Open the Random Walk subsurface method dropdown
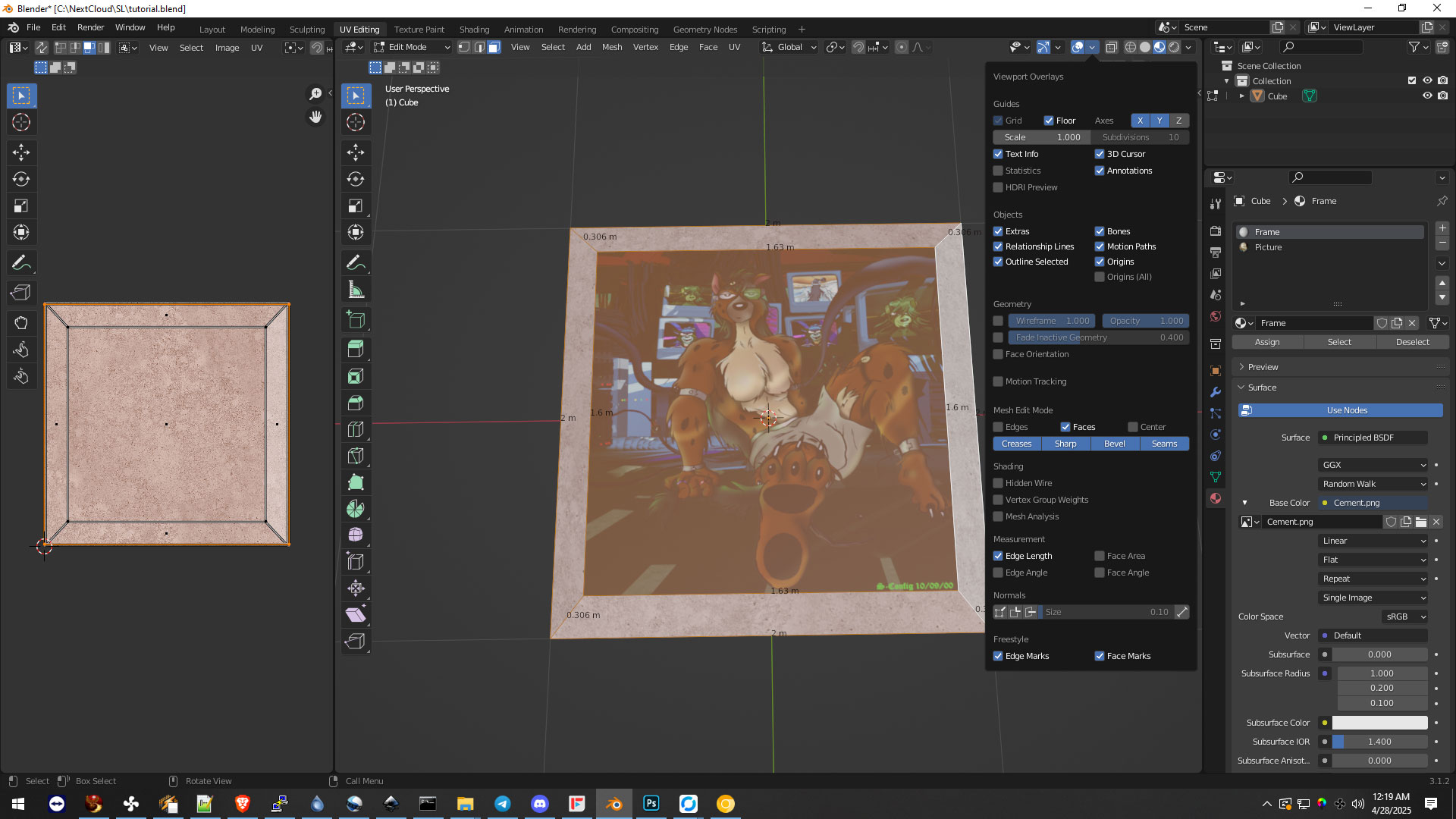This screenshot has width=1456, height=819. tap(1373, 484)
